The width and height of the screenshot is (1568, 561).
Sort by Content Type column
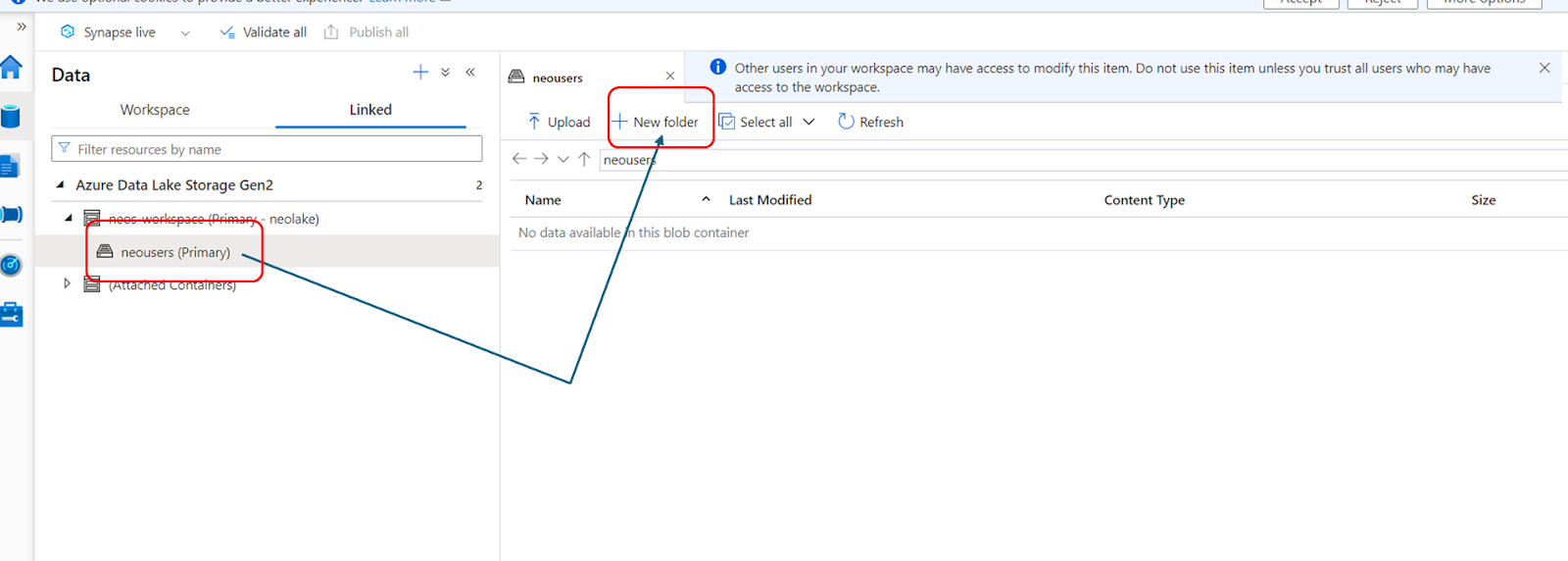(x=1144, y=200)
